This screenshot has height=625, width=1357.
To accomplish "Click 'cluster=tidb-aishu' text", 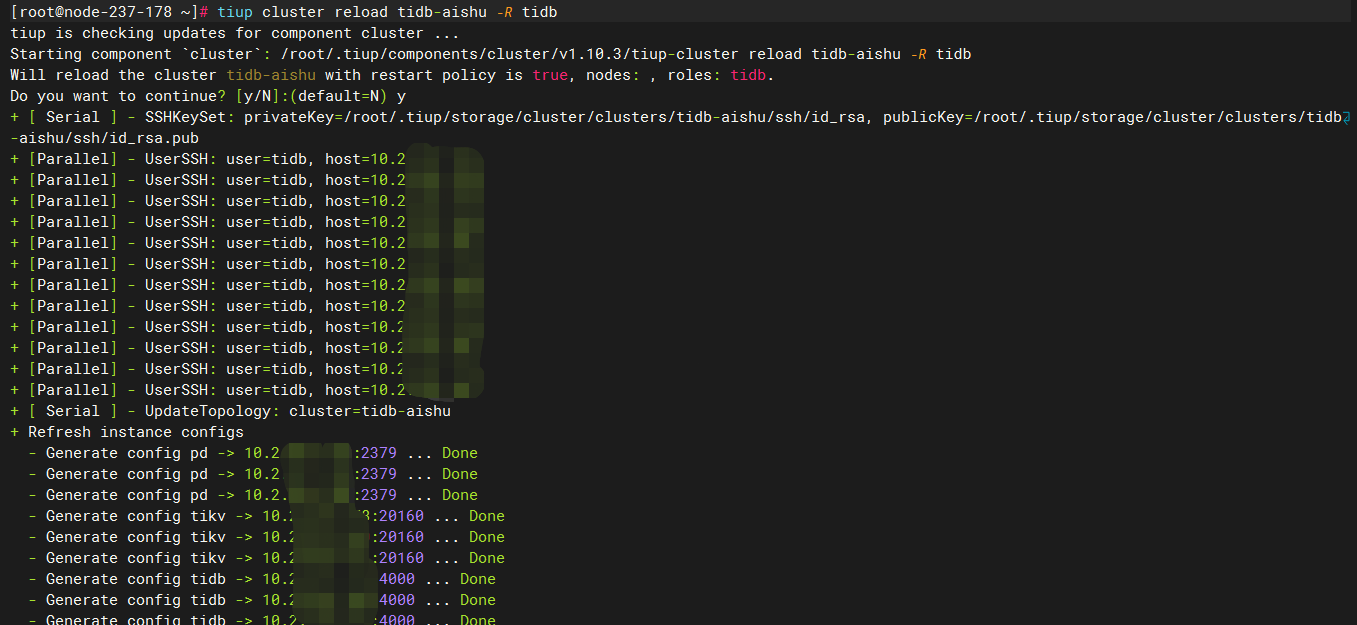I will pos(370,411).
